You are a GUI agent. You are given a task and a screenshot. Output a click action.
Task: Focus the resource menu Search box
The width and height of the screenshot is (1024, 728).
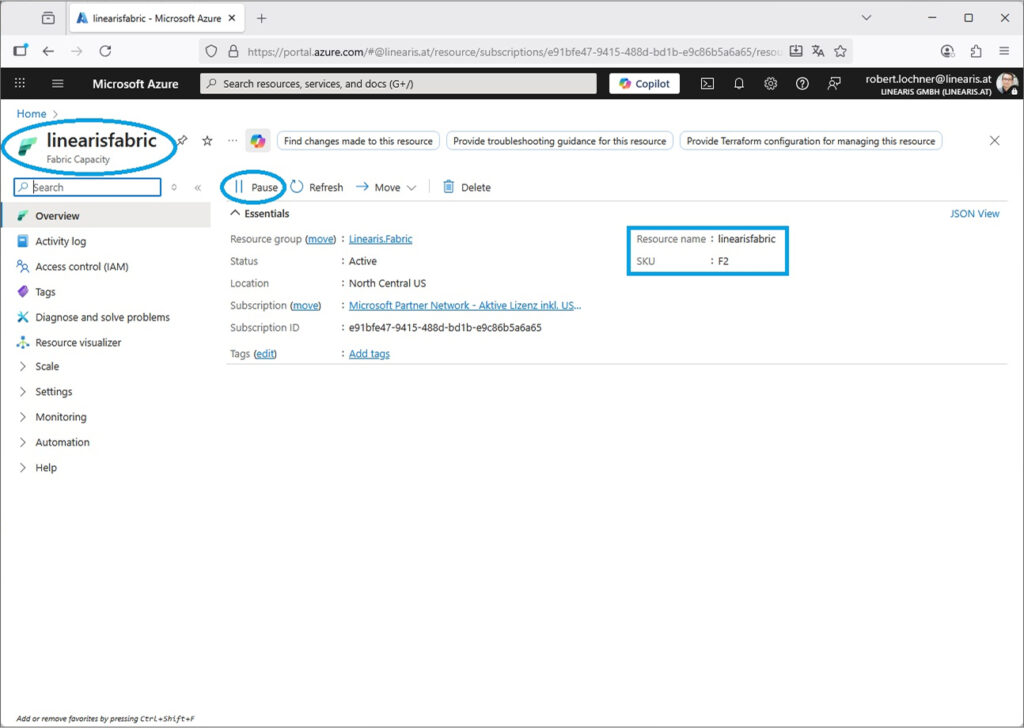[88, 187]
